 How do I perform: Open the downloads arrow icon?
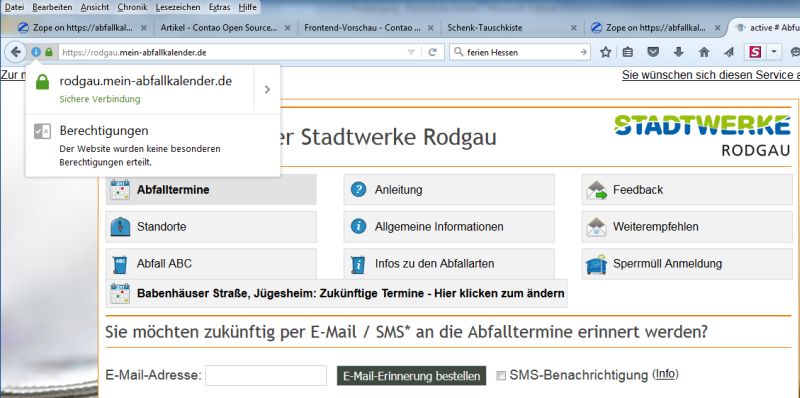(679, 52)
